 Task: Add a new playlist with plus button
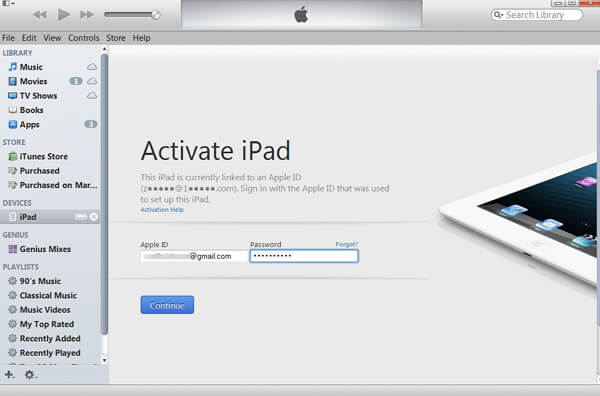pyautogui.click(x=9, y=375)
